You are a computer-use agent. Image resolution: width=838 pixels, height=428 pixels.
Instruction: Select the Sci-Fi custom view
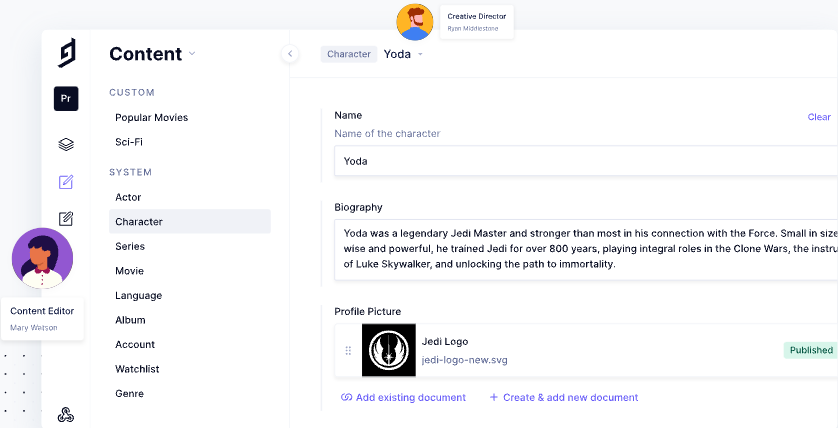pos(129,142)
